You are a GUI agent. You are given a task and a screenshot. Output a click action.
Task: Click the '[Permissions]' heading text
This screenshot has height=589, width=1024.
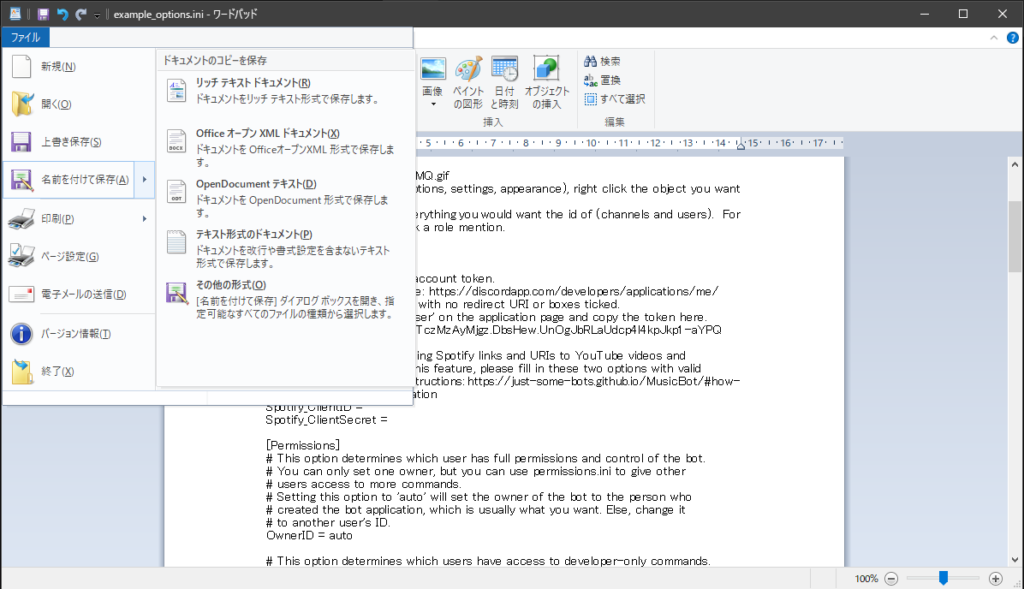[303, 445]
